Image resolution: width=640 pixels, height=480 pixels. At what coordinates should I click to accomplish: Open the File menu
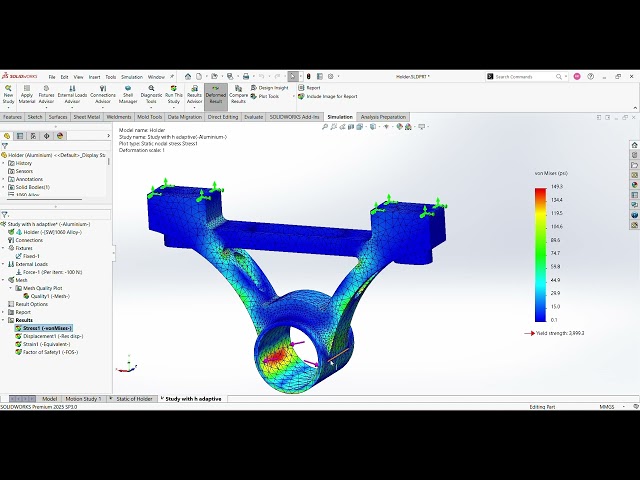tap(52, 77)
